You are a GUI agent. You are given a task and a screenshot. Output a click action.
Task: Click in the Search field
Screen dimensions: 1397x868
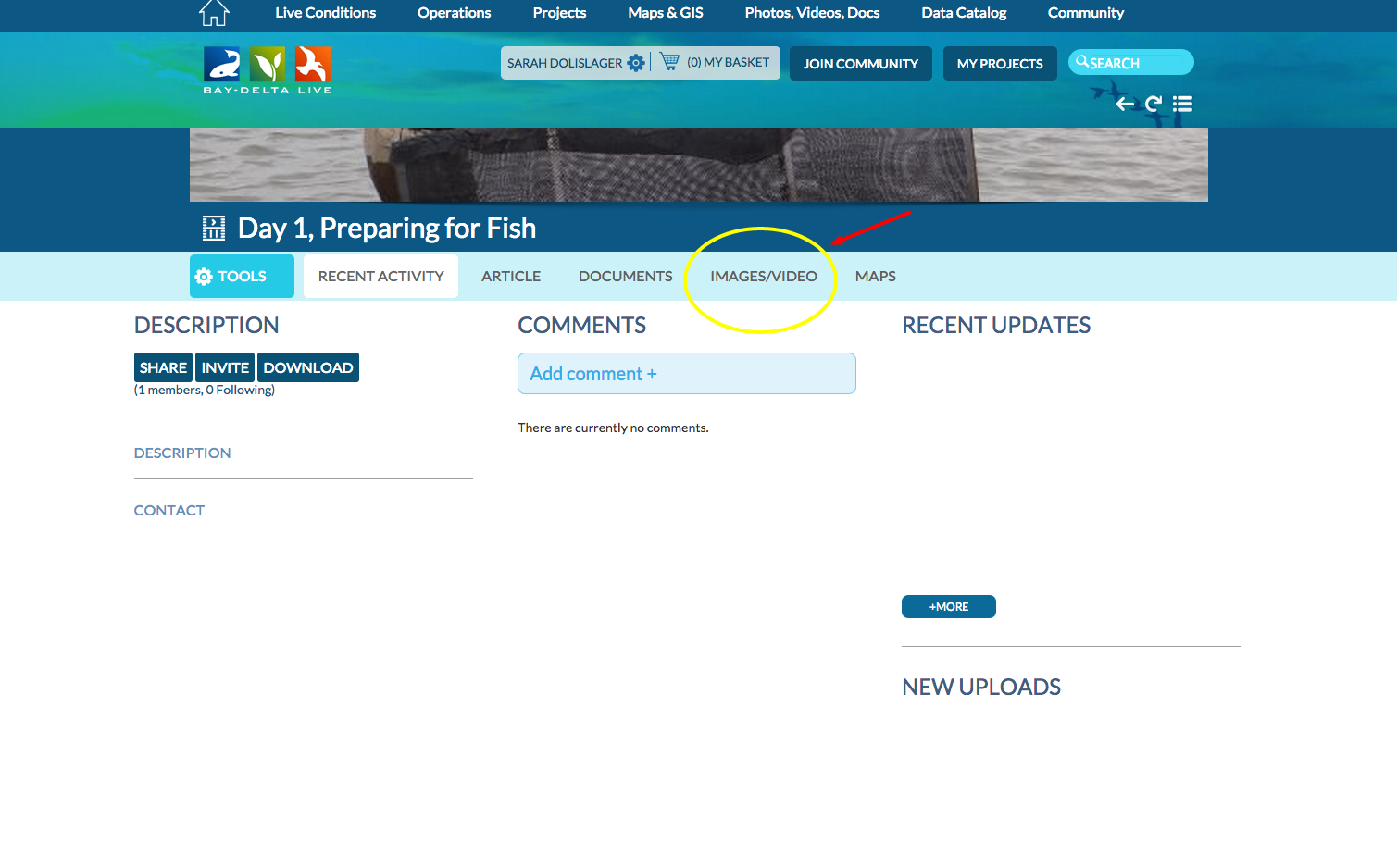(x=1137, y=63)
